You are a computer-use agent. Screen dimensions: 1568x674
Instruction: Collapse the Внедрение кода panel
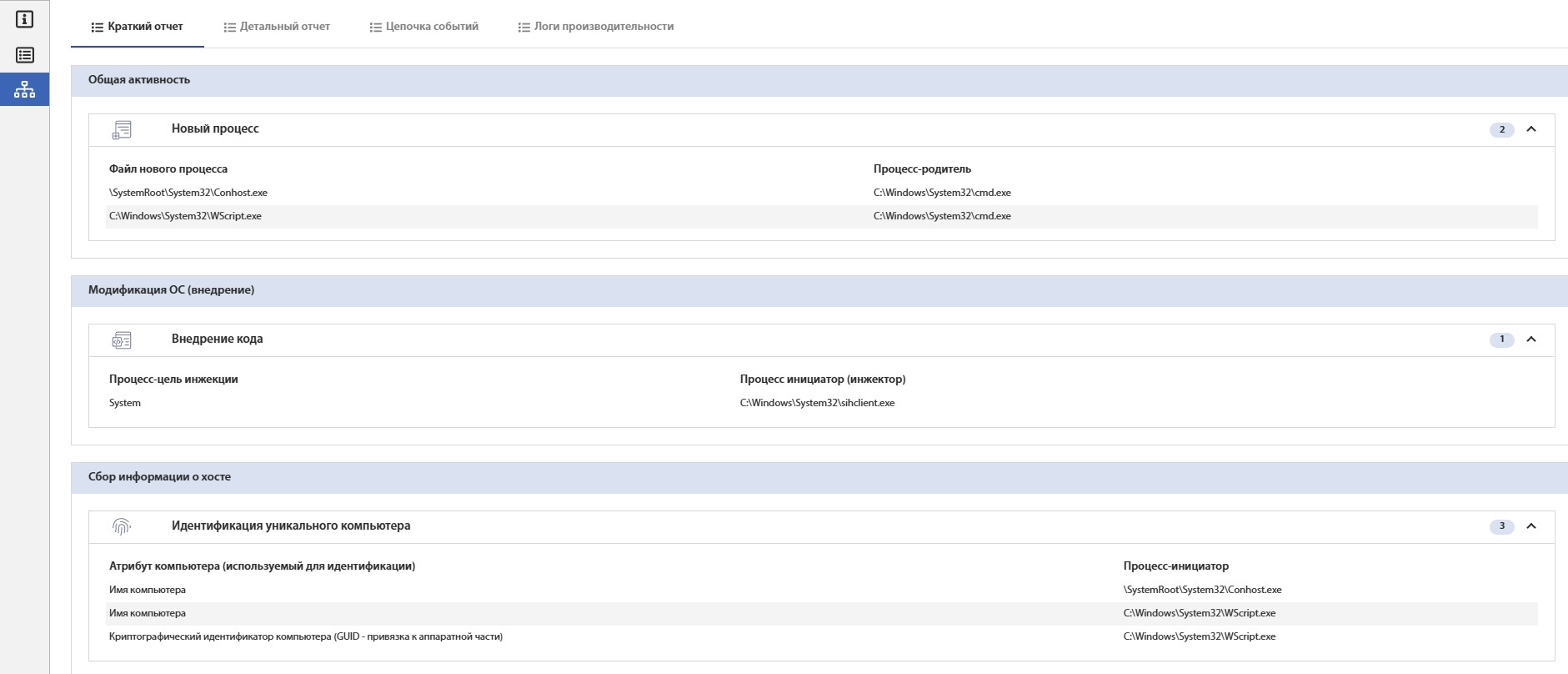click(x=1530, y=340)
